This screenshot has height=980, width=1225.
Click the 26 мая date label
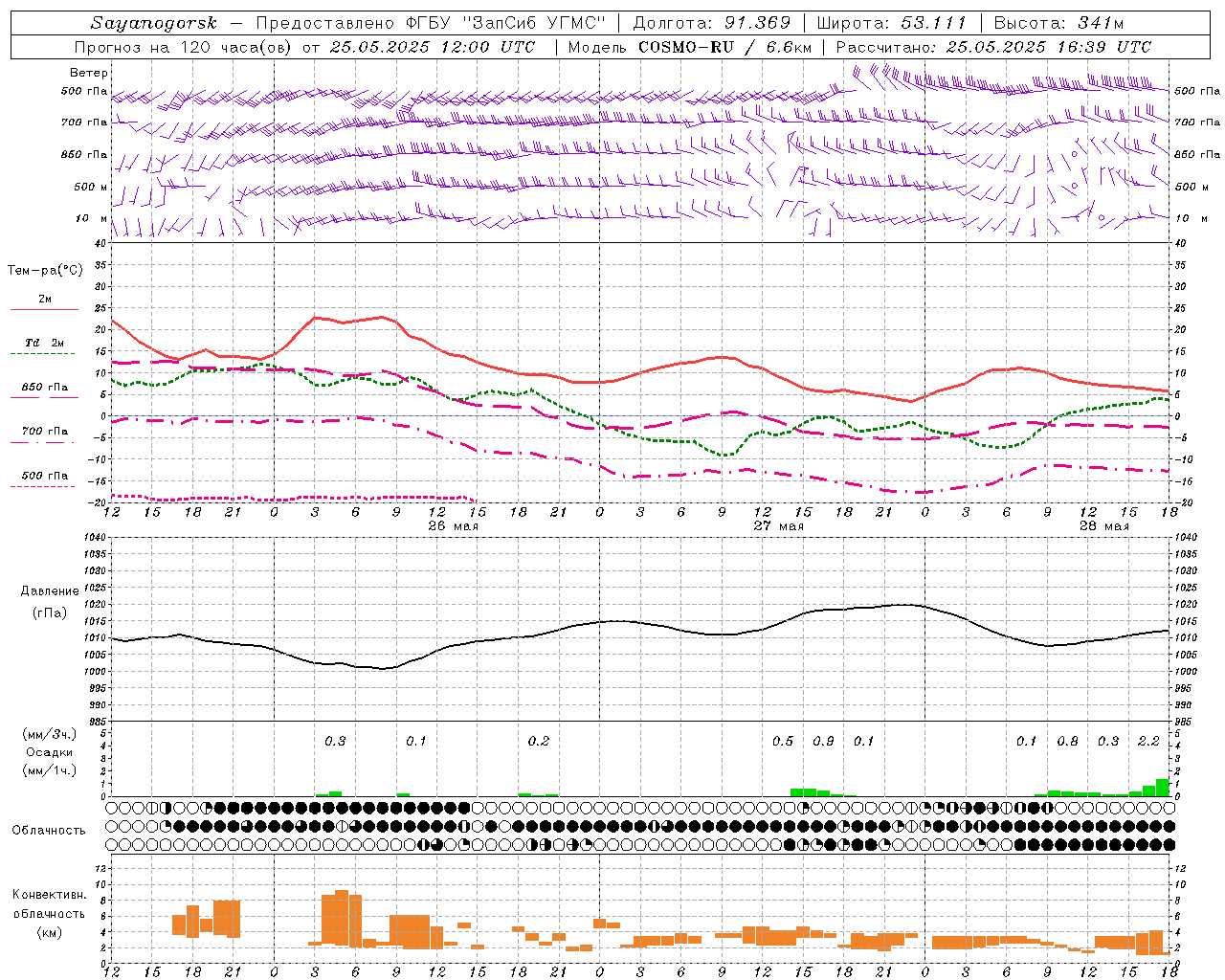coord(453,526)
